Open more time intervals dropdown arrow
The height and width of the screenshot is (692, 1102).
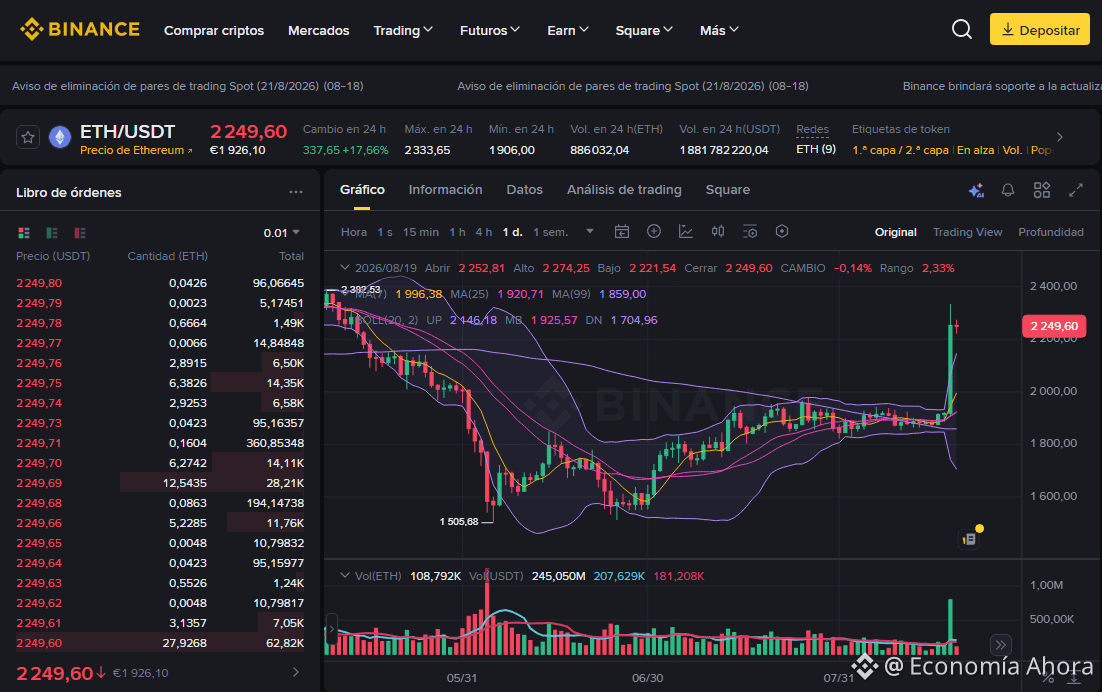tap(590, 231)
